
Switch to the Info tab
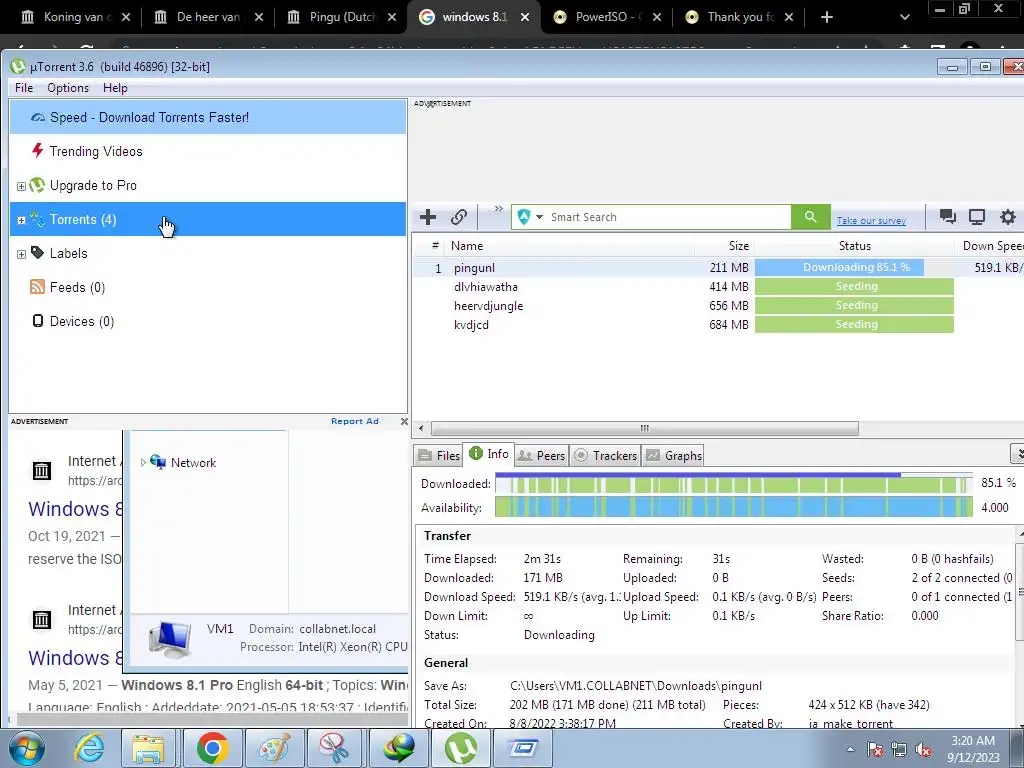(488, 454)
